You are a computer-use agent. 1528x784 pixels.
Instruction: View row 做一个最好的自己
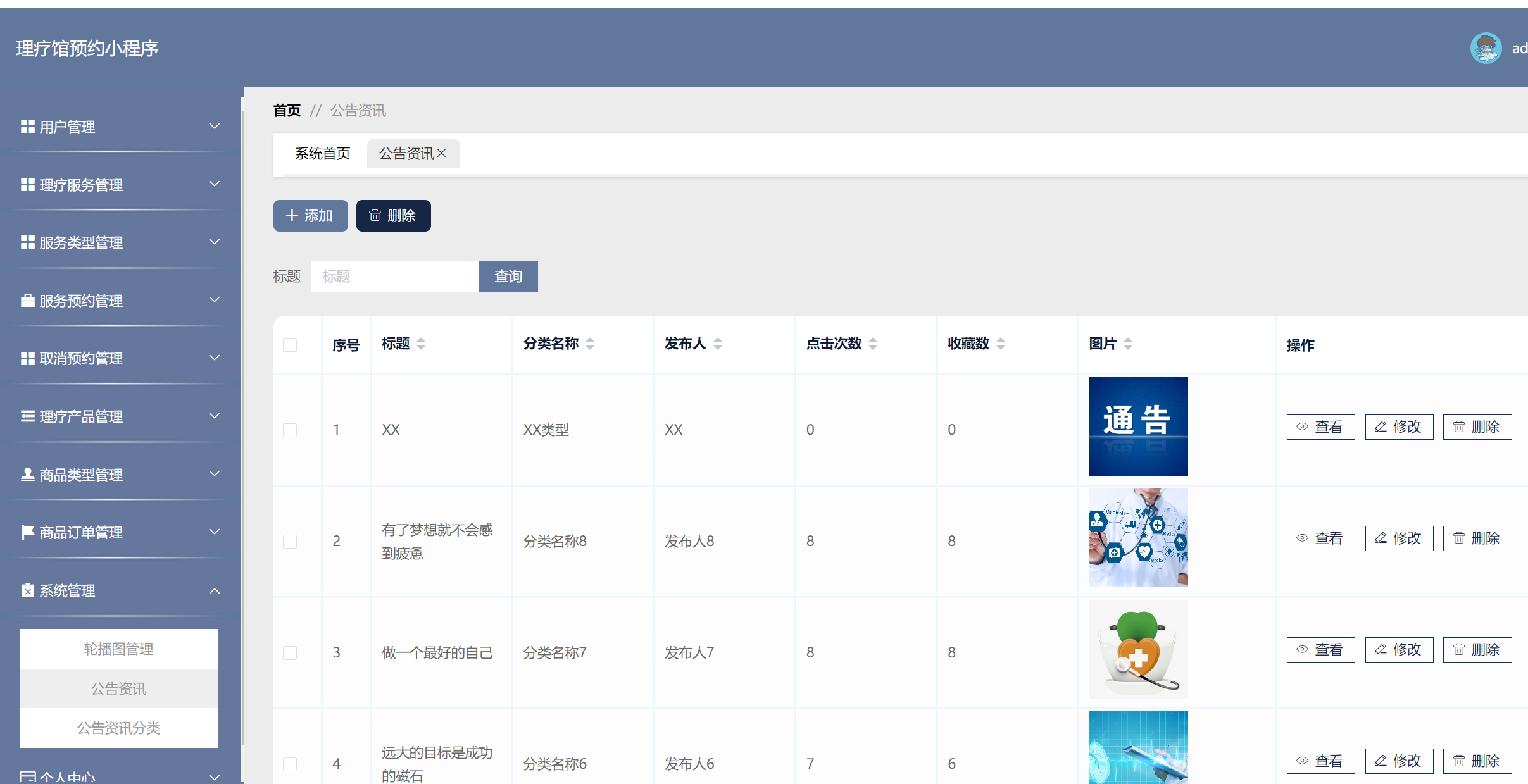1320,650
